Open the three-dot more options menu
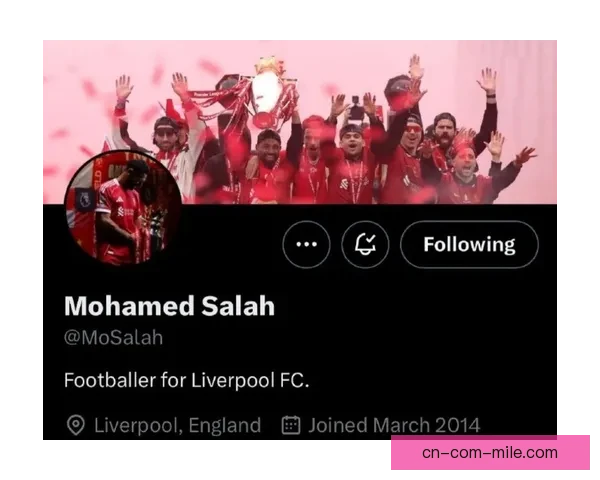600x480 pixels. pyautogui.click(x=306, y=244)
